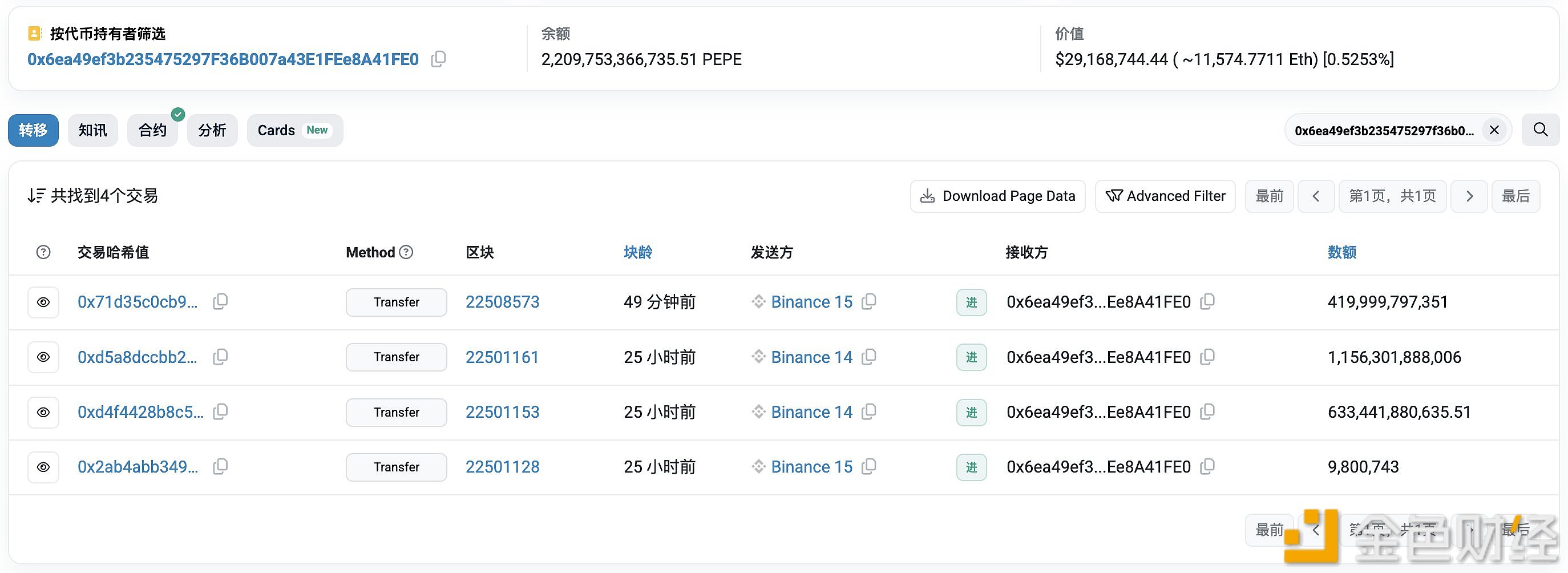This screenshot has width=1568, height=573.
Task: Copy receiver address in the first transaction row
Action: tap(1207, 301)
